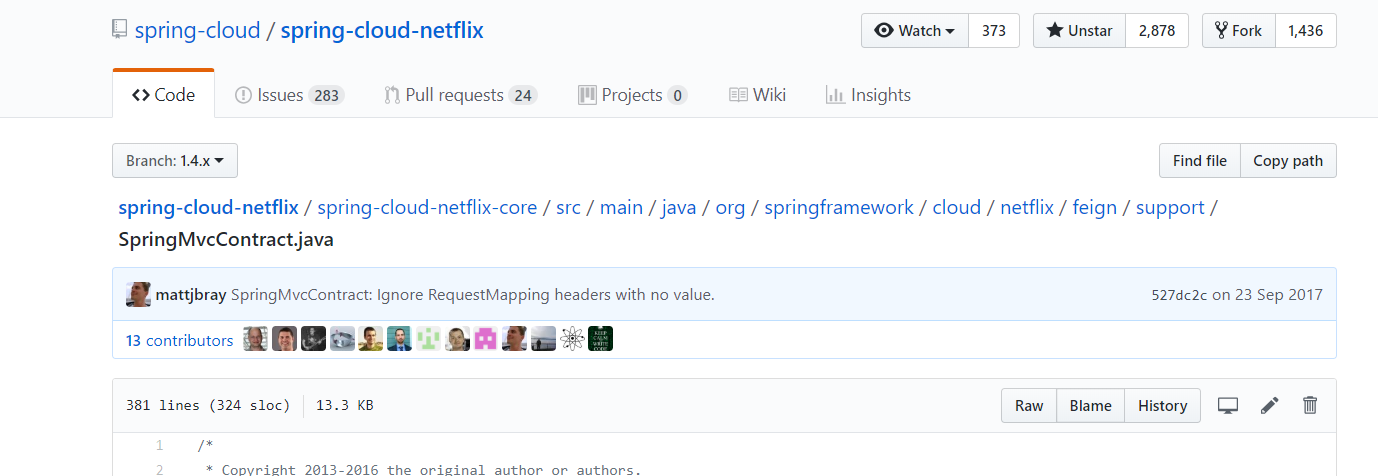Navigate to springframework breadcrumb folder
Screen dimensions: 1378x476
pyautogui.click(x=839, y=208)
